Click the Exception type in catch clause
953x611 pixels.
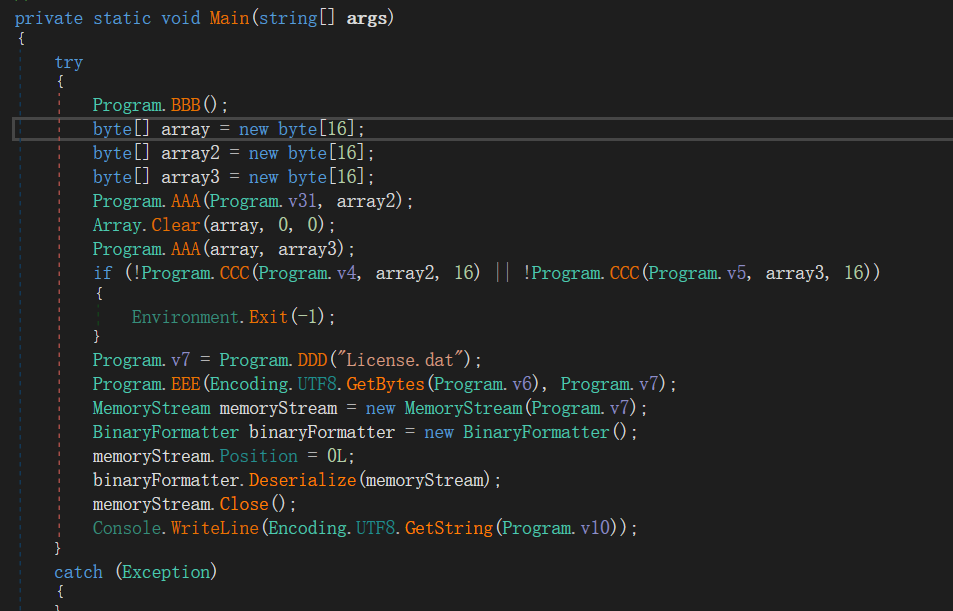point(166,572)
